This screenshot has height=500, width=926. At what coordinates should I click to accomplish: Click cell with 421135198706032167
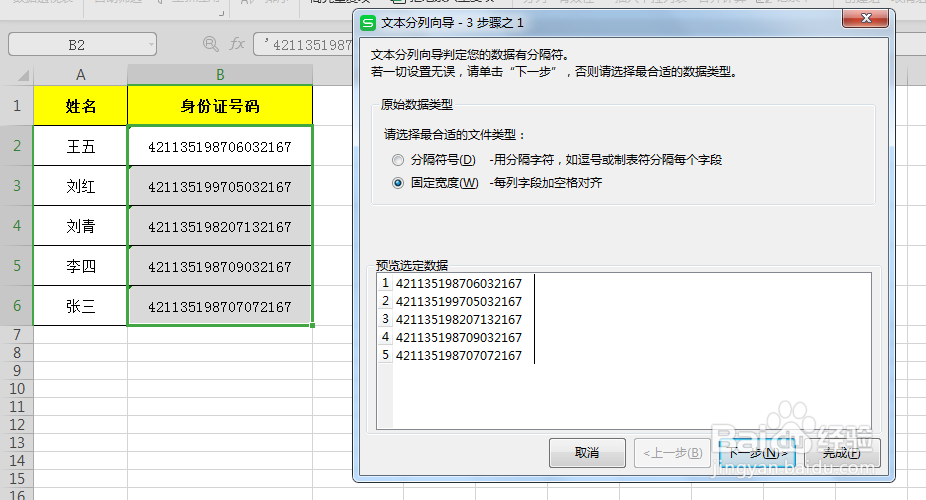click(x=220, y=146)
